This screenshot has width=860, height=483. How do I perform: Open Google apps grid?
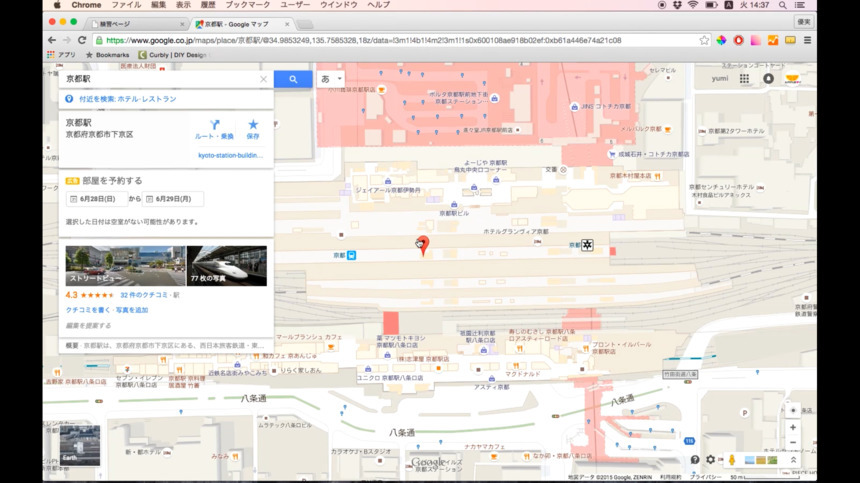[744, 79]
